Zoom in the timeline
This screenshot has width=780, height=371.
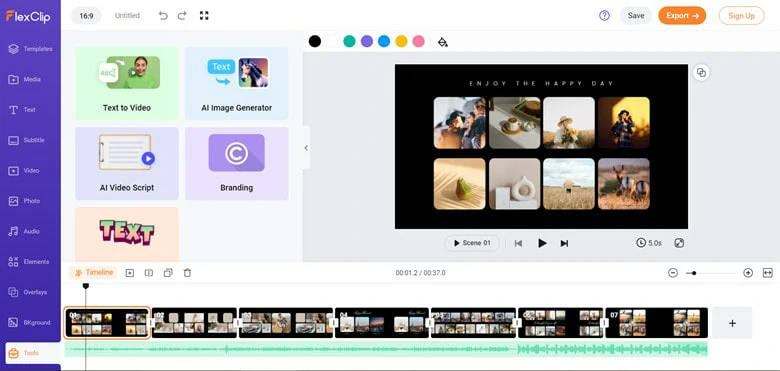point(748,273)
